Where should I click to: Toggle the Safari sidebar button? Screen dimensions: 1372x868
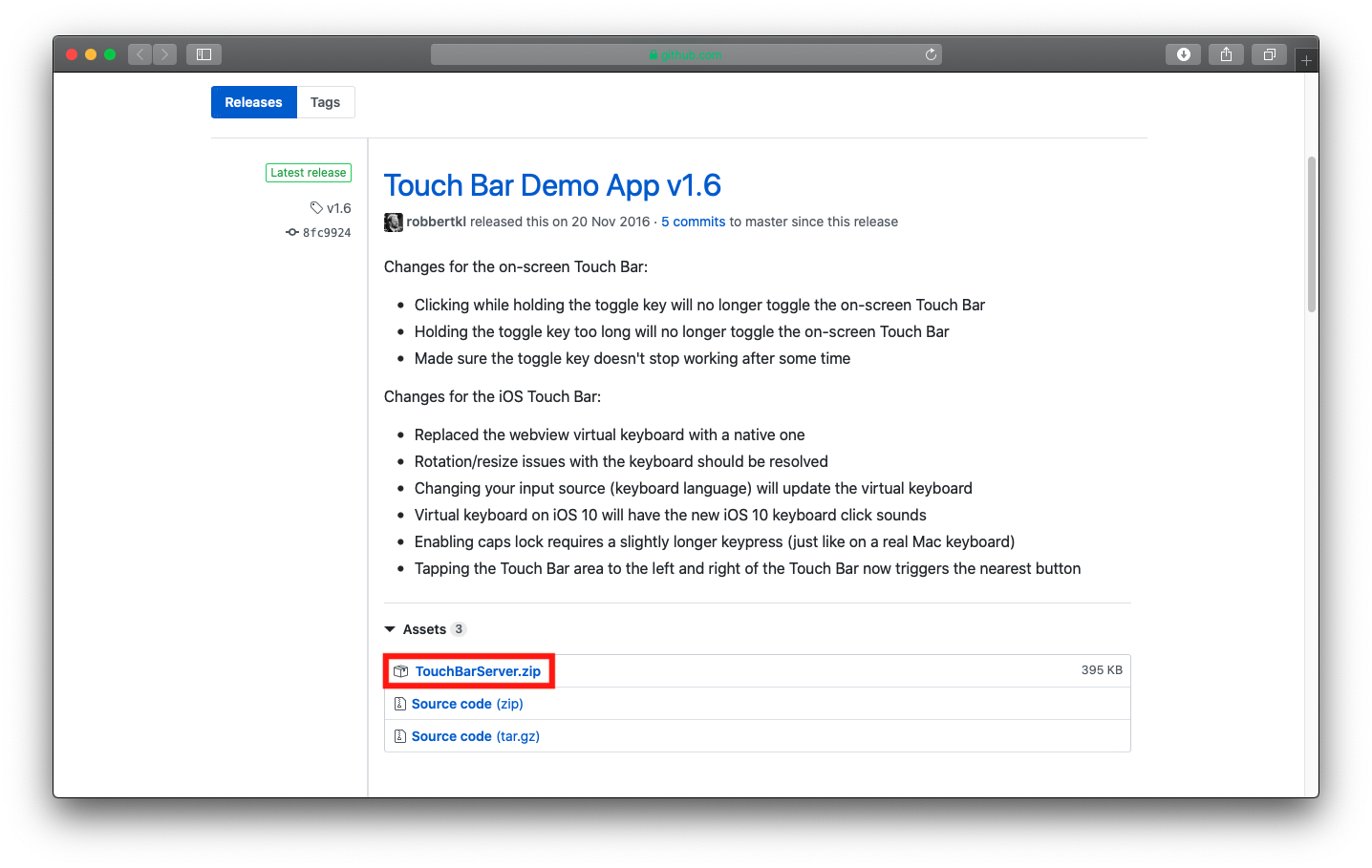(x=204, y=54)
